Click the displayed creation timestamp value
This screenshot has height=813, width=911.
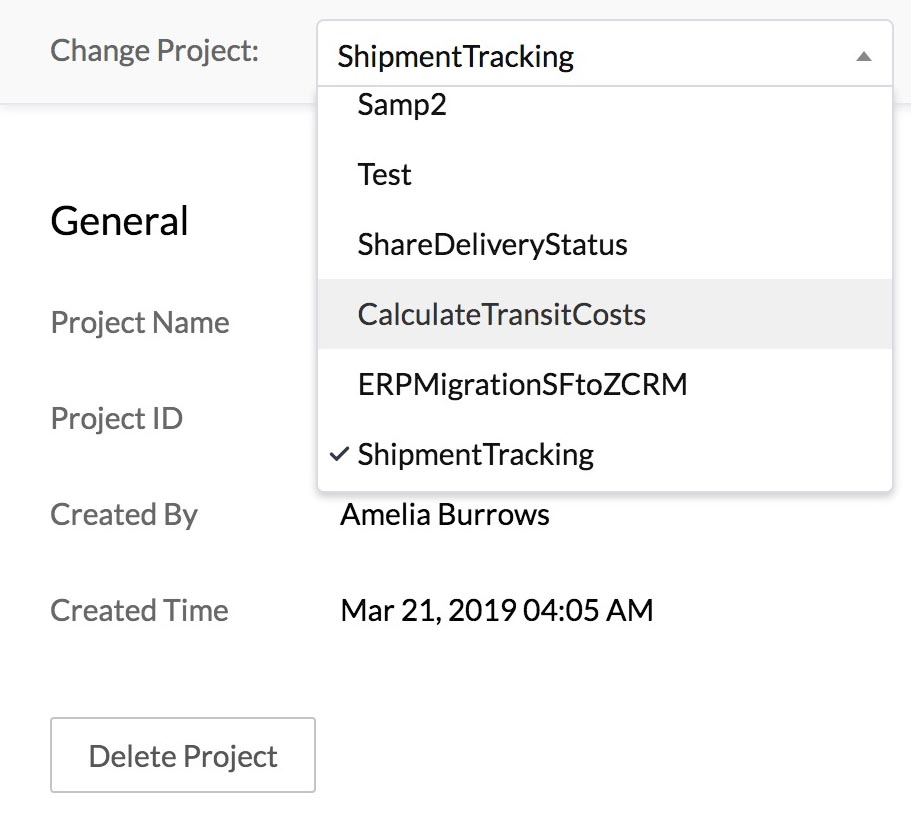pos(496,609)
